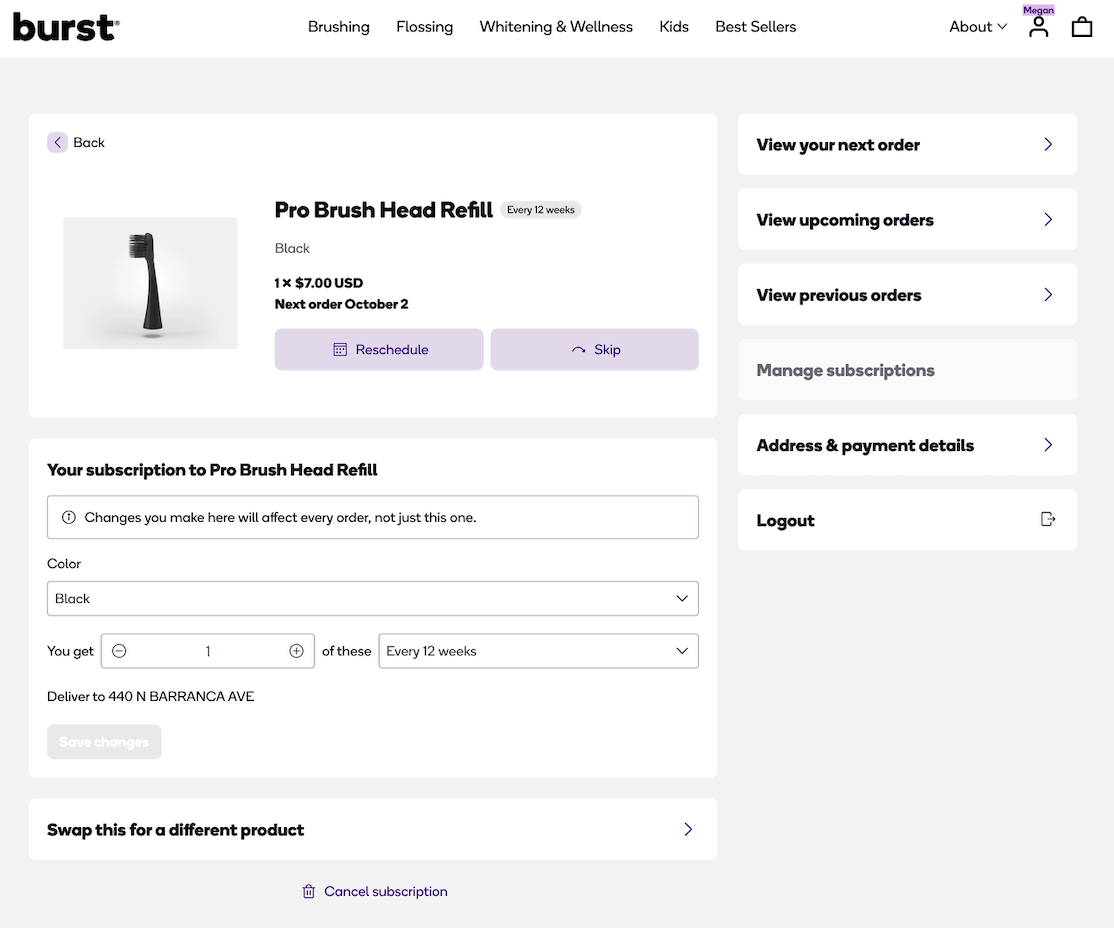Click the Back arrow icon

tap(58, 142)
